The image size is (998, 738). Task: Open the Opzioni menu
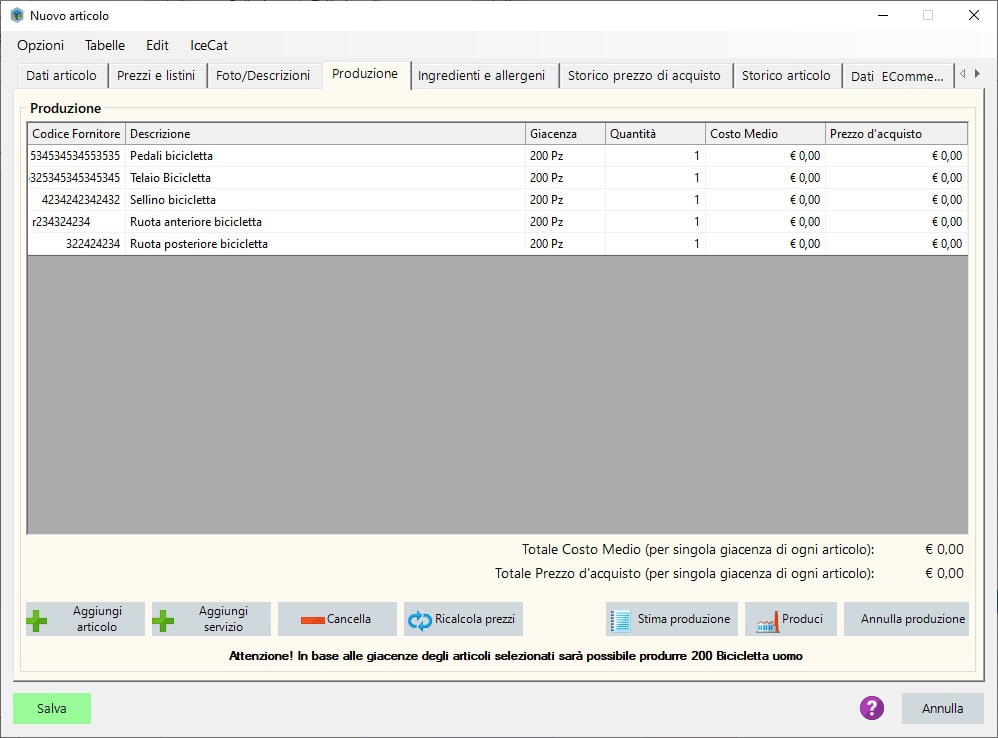[x=41, y=45]
